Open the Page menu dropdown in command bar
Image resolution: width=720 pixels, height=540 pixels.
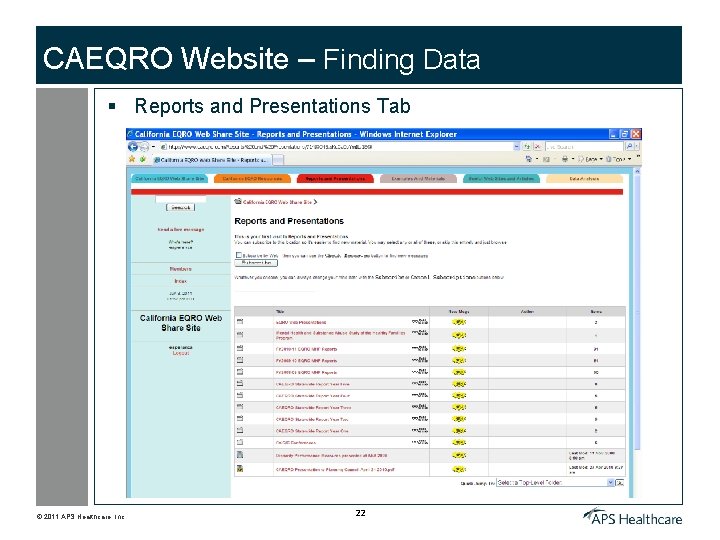coord(591,159)
